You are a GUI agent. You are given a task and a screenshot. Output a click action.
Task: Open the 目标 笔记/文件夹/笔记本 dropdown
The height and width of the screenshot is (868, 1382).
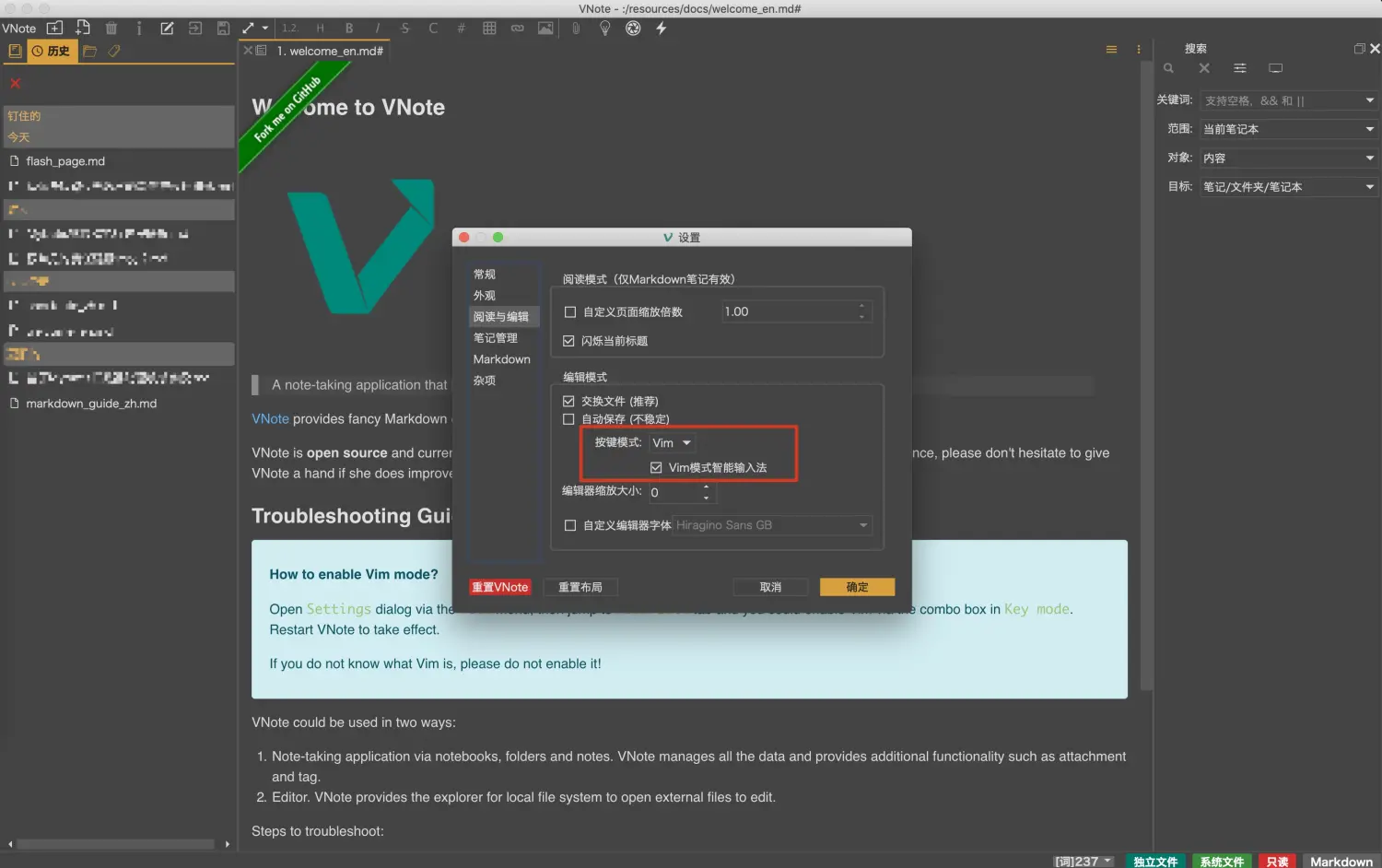1289,186
